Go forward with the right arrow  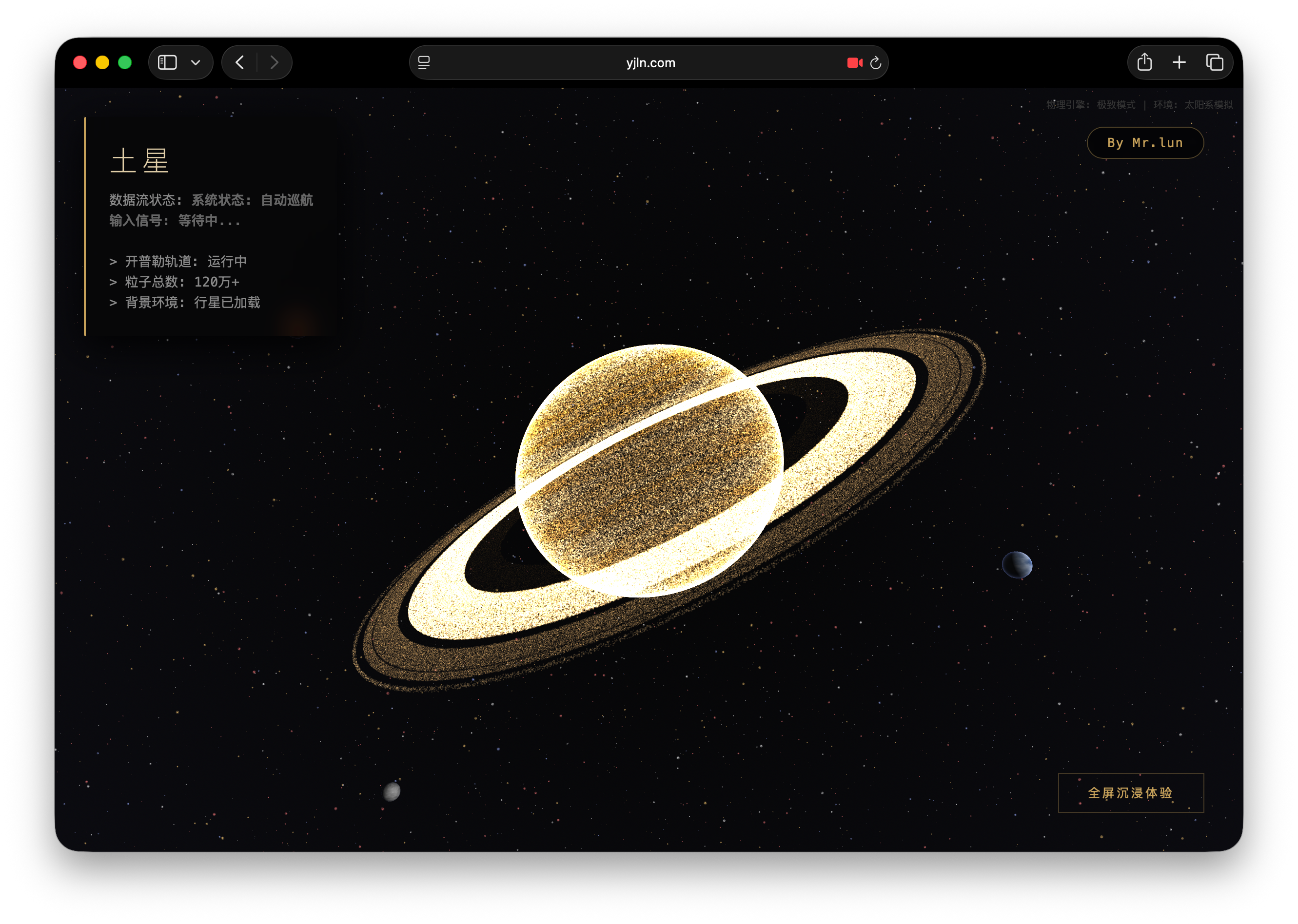(x=275, y=62)
